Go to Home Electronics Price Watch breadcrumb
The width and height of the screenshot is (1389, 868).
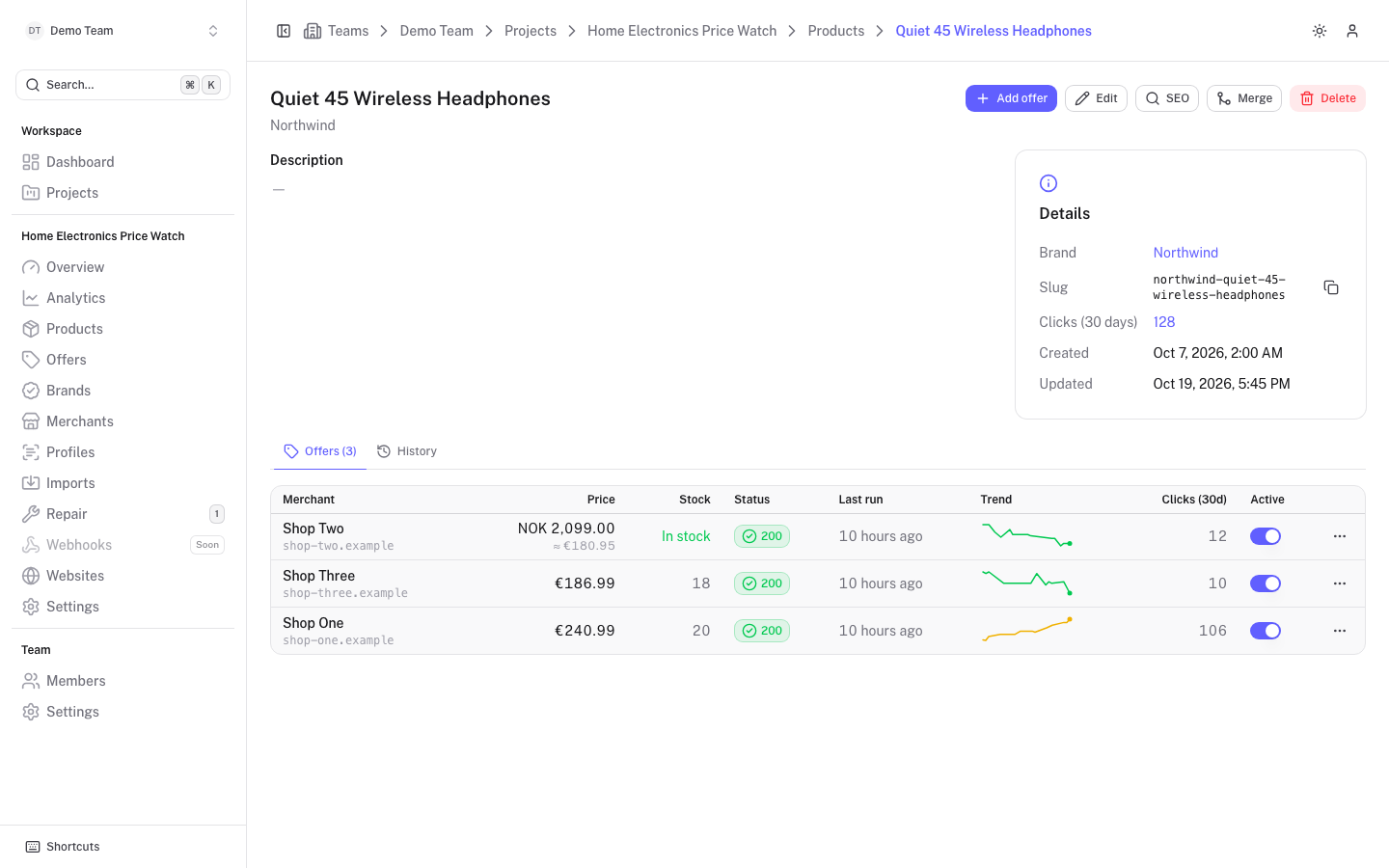click(682, 31)
